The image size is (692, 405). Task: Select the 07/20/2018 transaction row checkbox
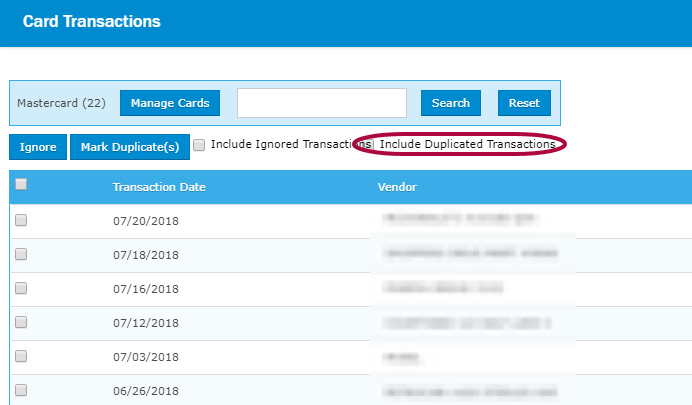click(x=21, y=221)
